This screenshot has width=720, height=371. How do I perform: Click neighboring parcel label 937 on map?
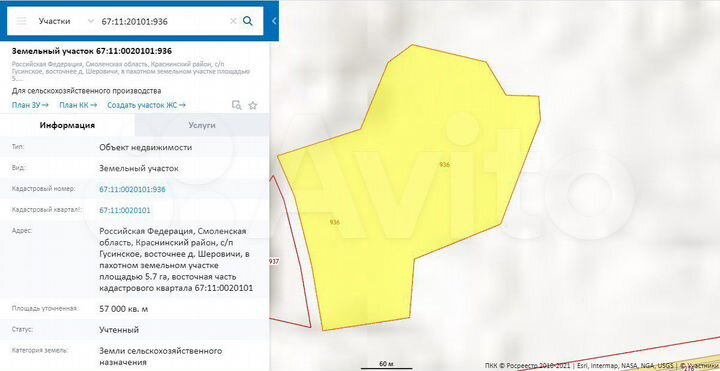[273, 261]
